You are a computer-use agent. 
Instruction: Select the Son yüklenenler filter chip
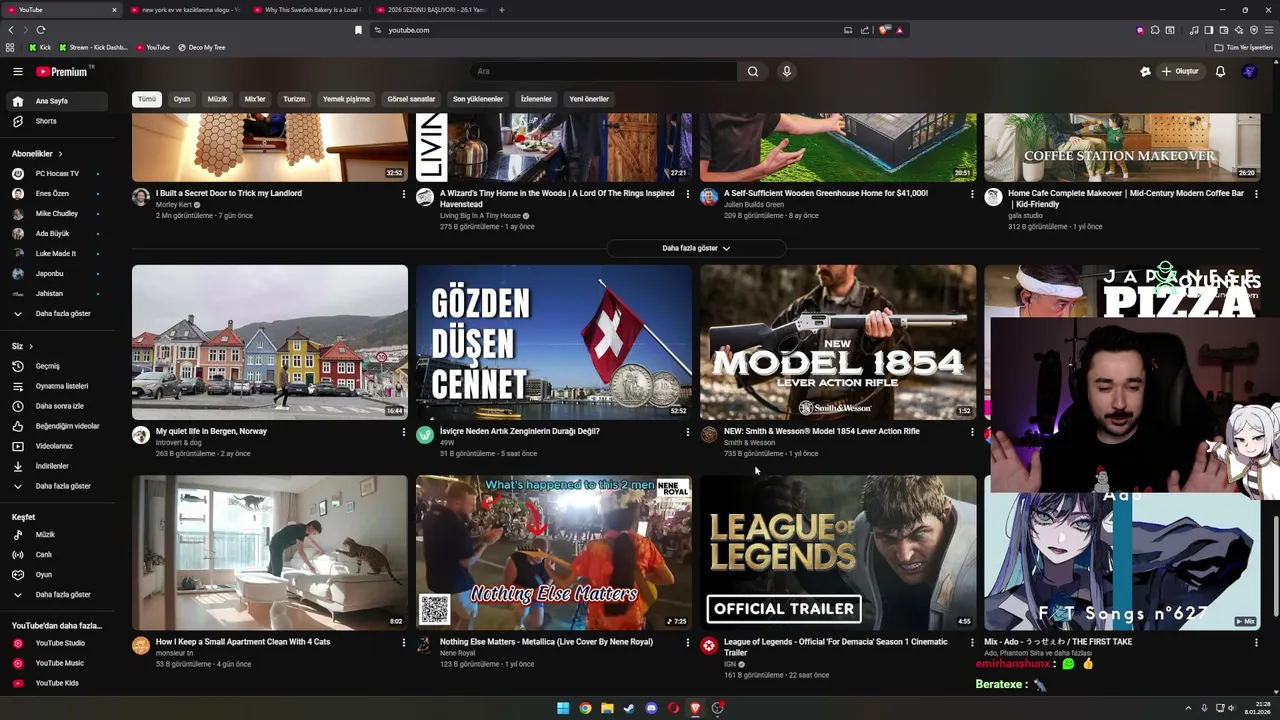point(478,99)
